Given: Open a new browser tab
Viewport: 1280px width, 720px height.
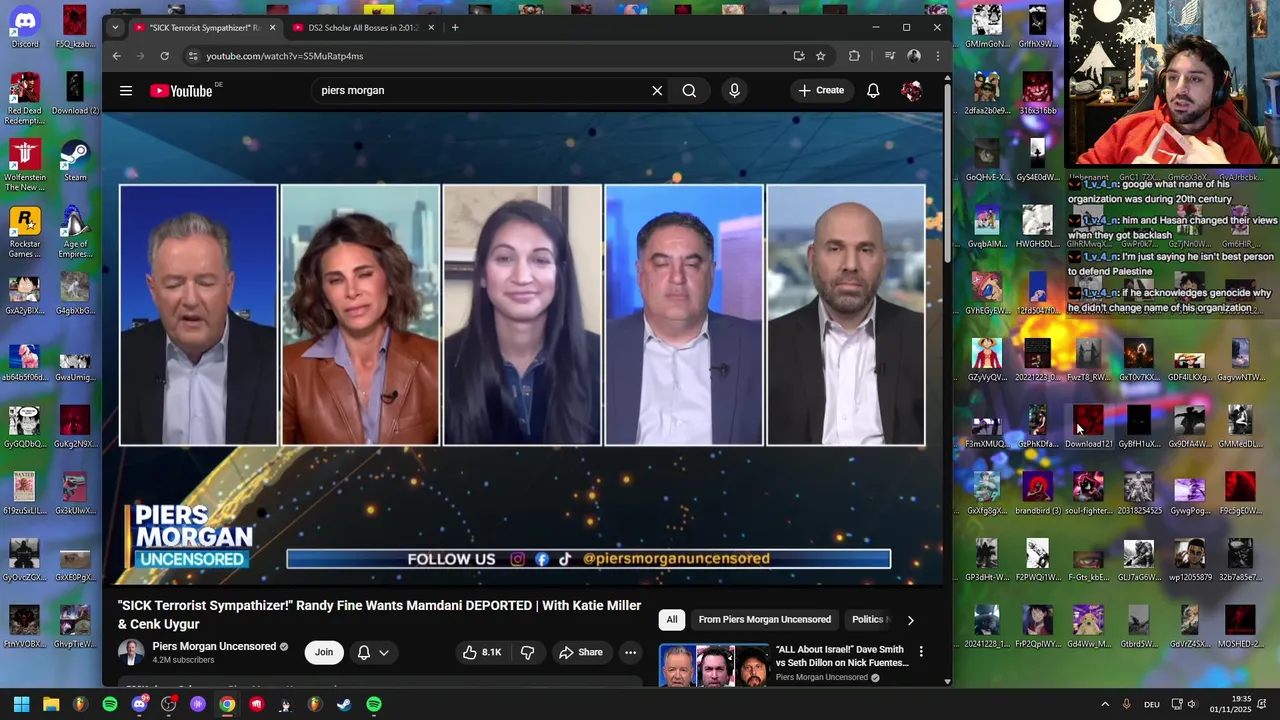Looking at the screenshot, I should pyautogui.click(x=455, y=28).
